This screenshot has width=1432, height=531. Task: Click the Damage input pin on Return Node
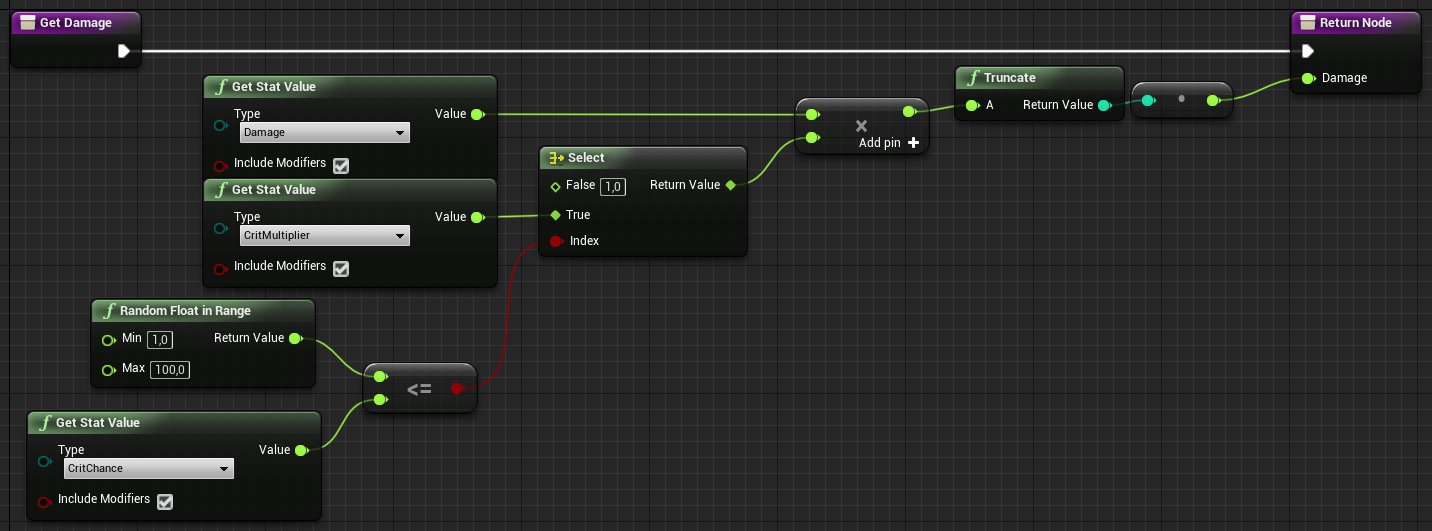click(1308, 78)
